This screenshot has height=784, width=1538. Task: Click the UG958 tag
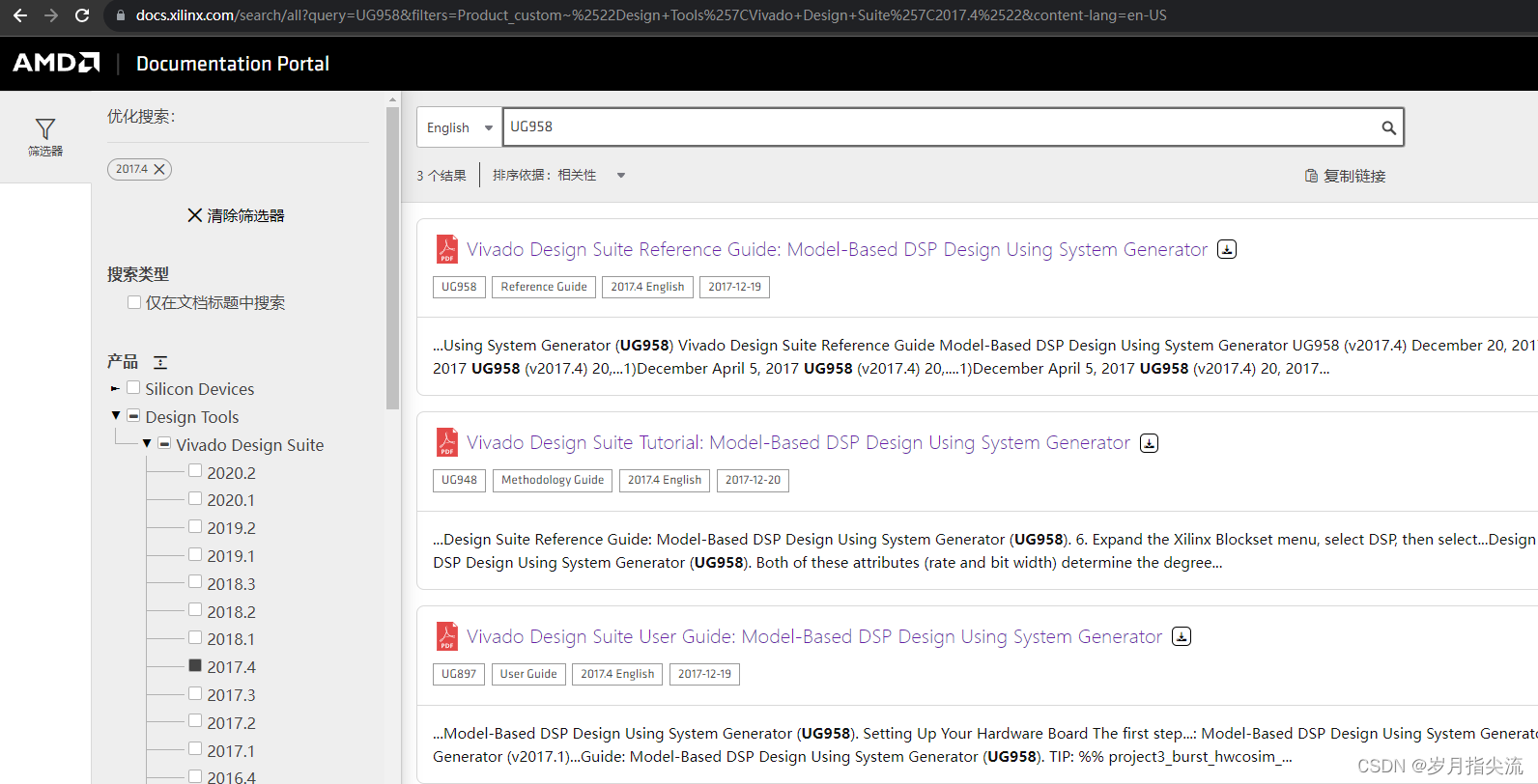coord(459,287)
